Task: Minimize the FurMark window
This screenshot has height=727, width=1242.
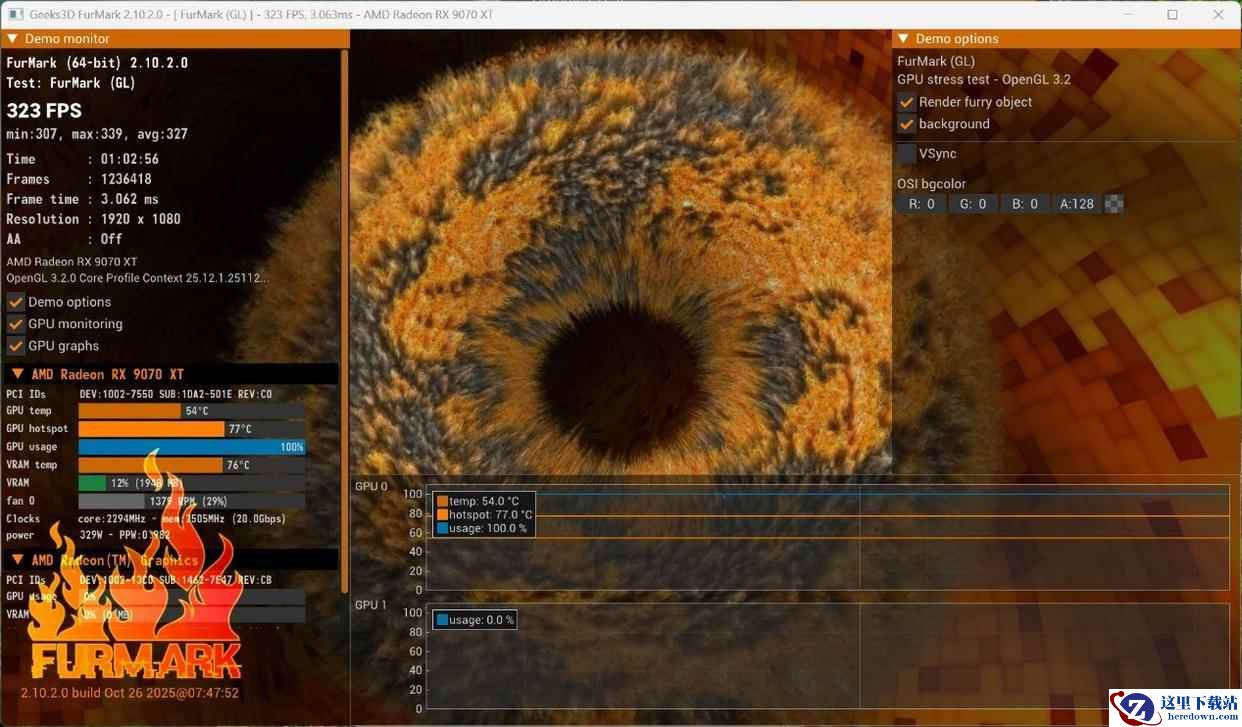Action: pos(1126,14)
